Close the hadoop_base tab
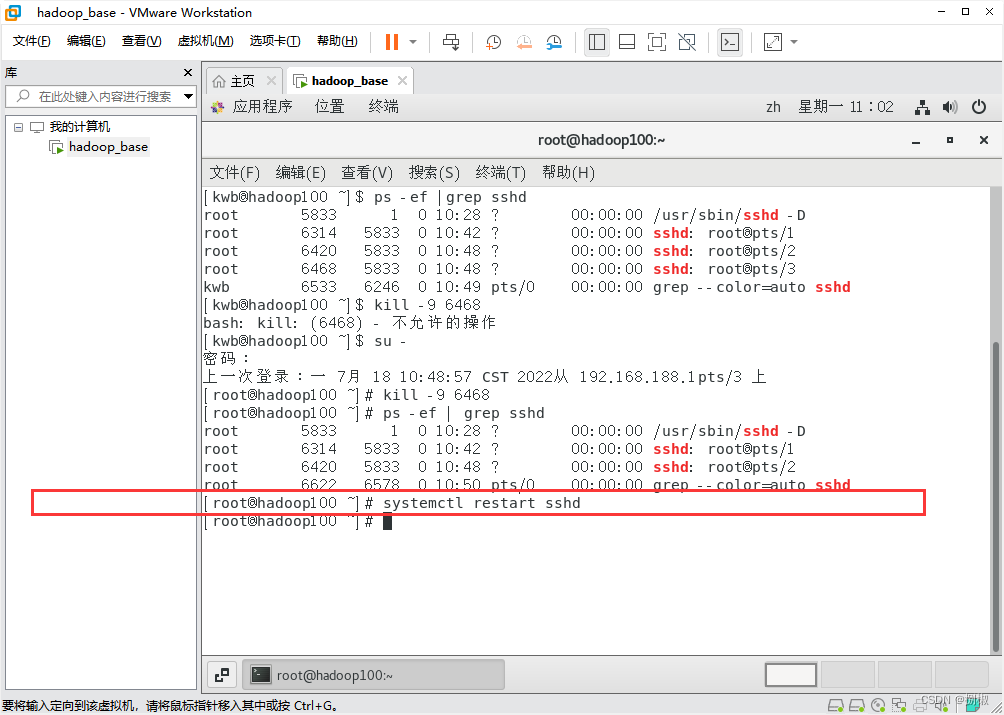 tap(402, 81)
